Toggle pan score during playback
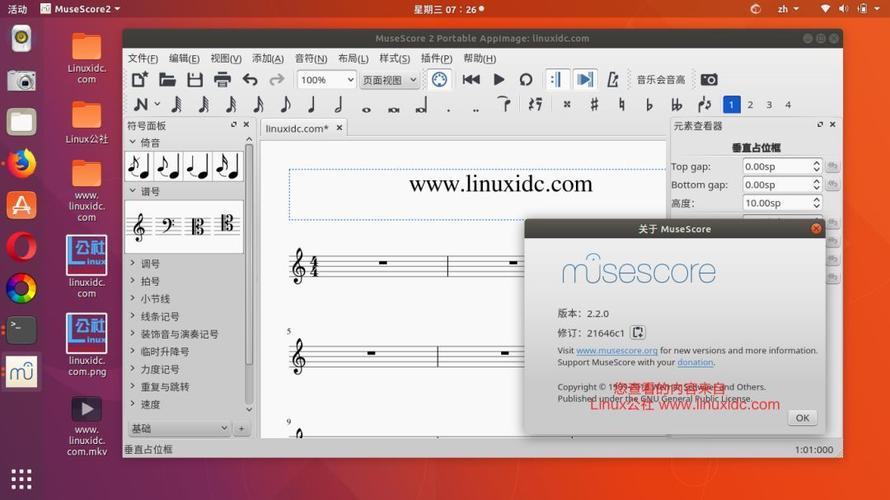 (x=585, y=79)
